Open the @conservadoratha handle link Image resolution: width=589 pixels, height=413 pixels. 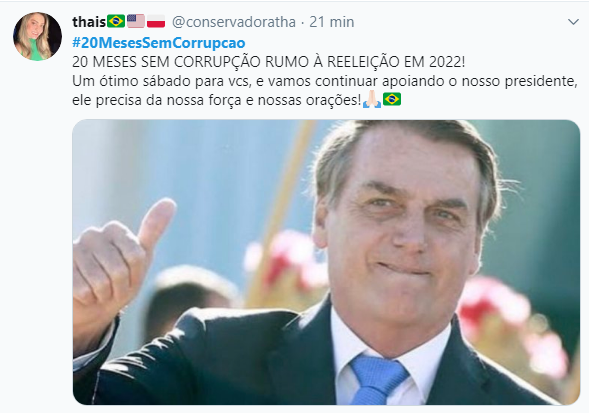[x=234, y=22]
